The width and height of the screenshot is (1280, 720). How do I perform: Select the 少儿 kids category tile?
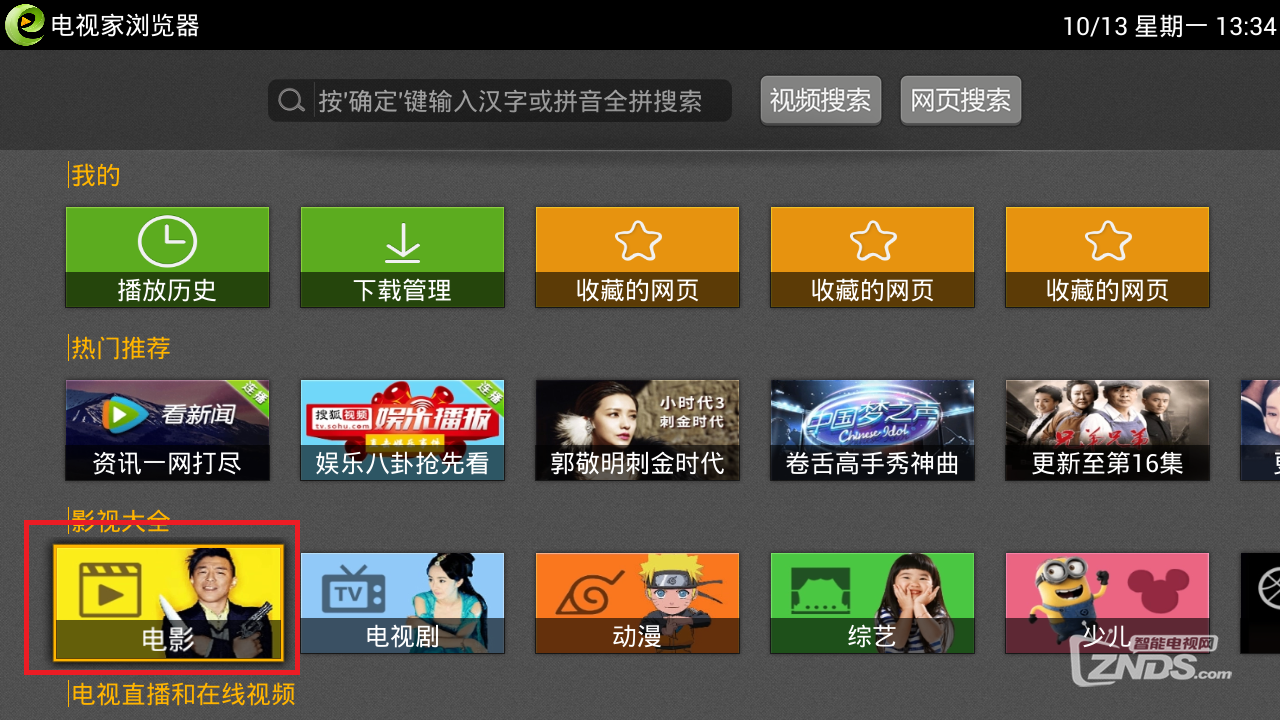coord(1107,603)
